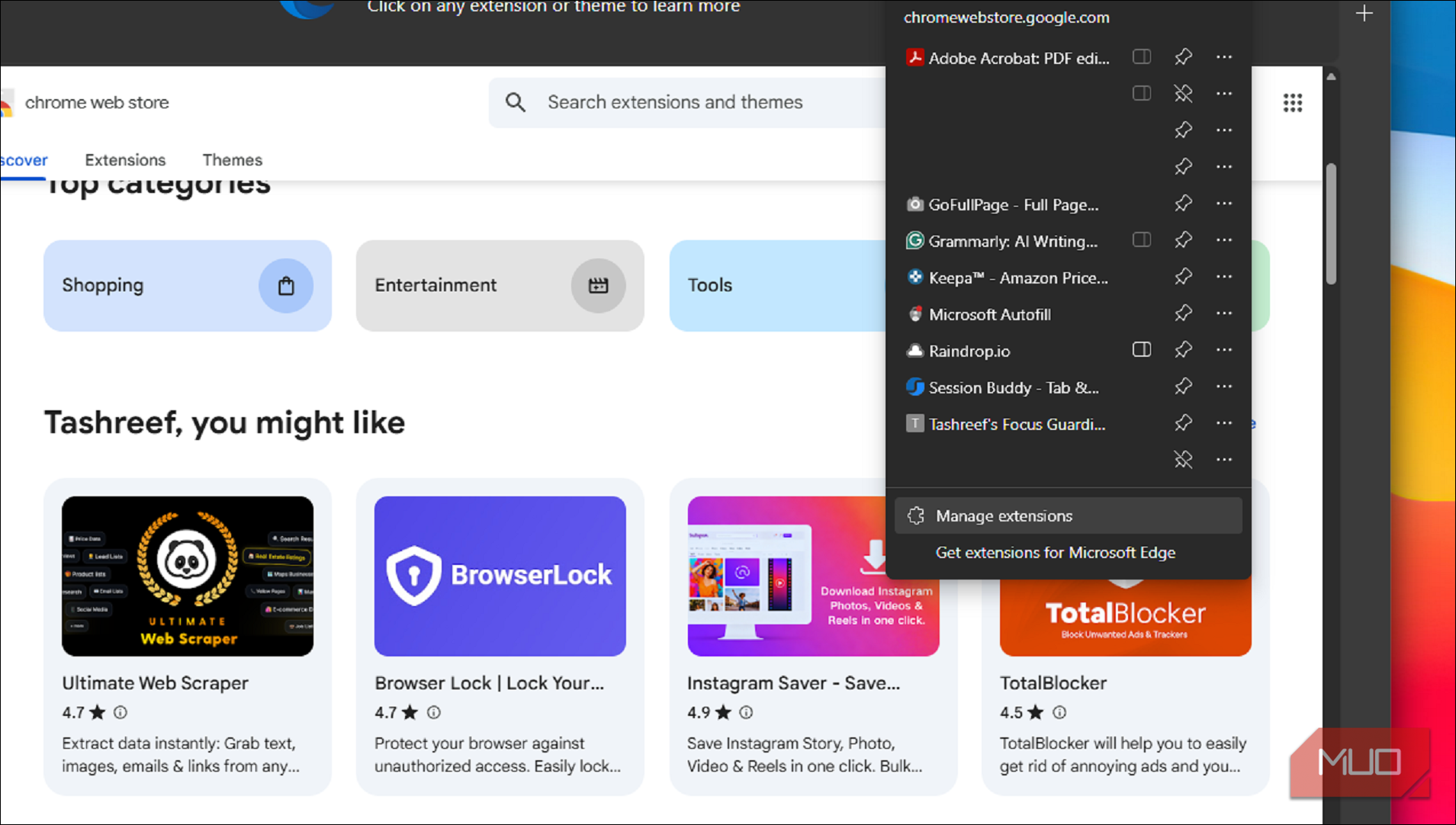Click the search magnifier icon
This screenshot has height=825, width=1456.
point(516,102)
